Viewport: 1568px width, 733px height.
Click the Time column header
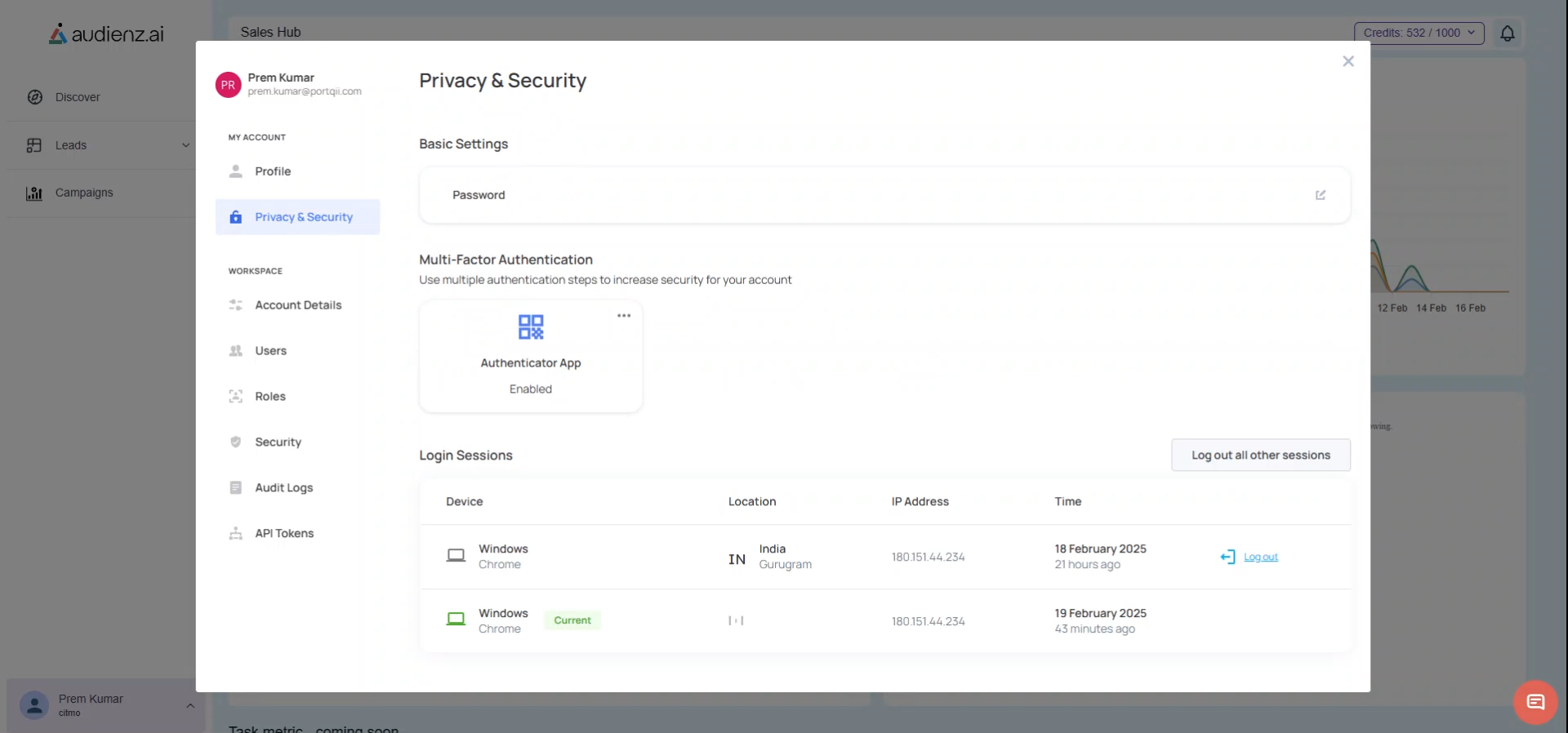coord(1068,502)
